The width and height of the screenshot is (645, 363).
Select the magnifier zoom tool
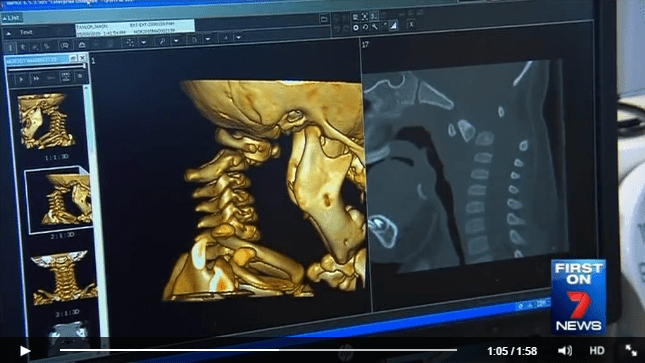[x=162, y=41]
